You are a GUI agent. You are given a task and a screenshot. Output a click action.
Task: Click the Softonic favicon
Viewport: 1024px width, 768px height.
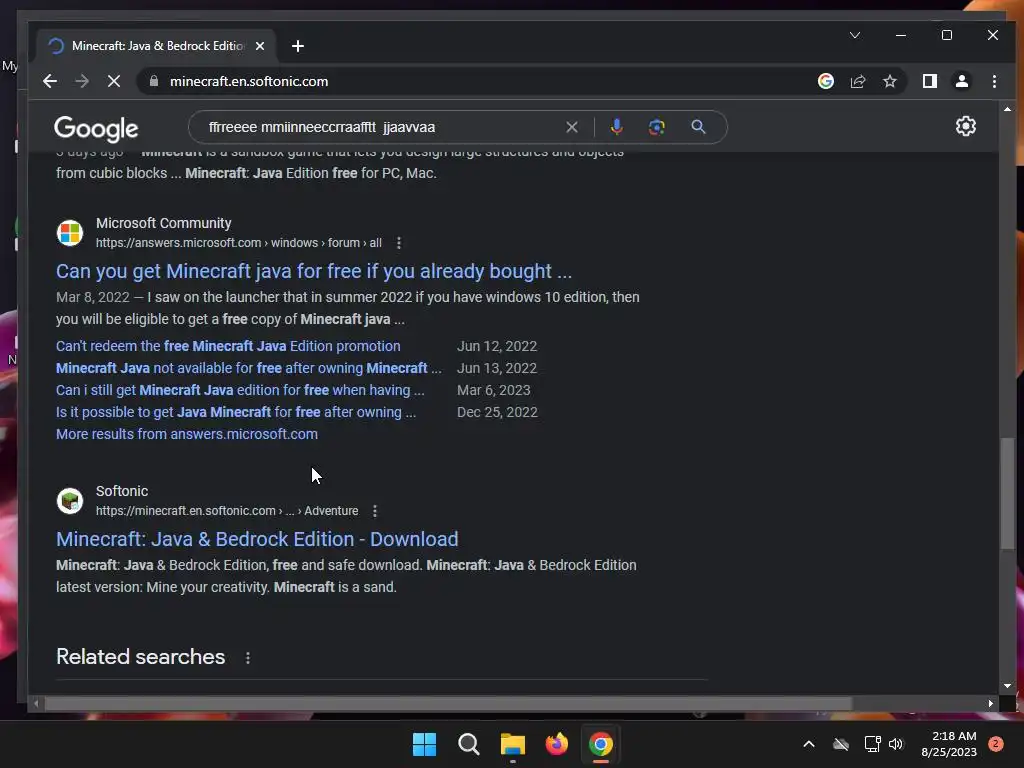point(70,501)
